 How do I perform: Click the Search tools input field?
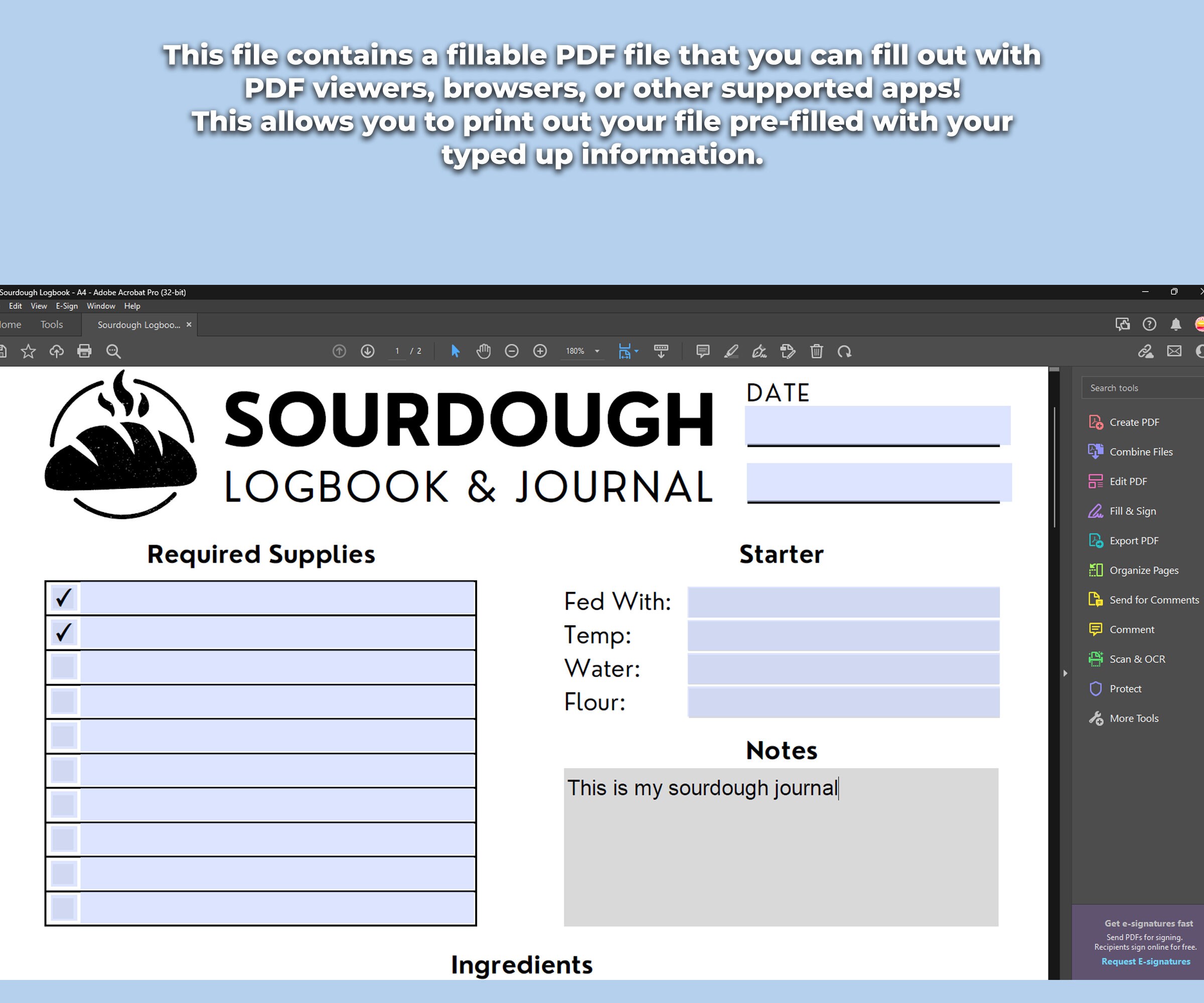point(1141,388)
